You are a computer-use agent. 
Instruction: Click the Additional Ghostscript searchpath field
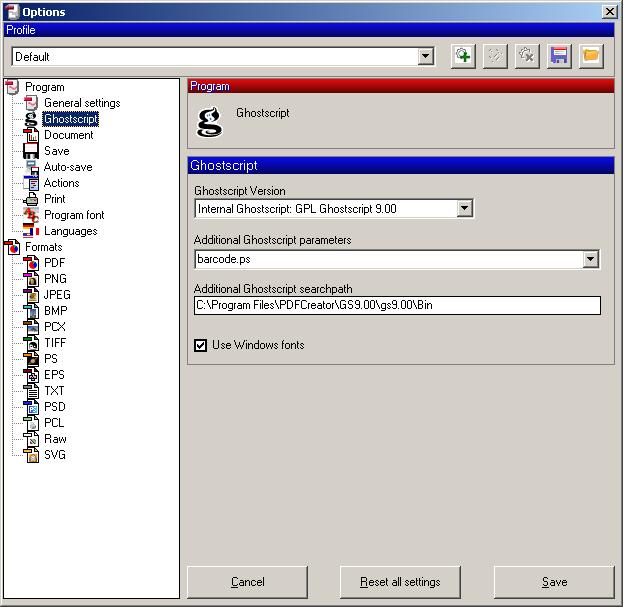[x=397, y=305]
